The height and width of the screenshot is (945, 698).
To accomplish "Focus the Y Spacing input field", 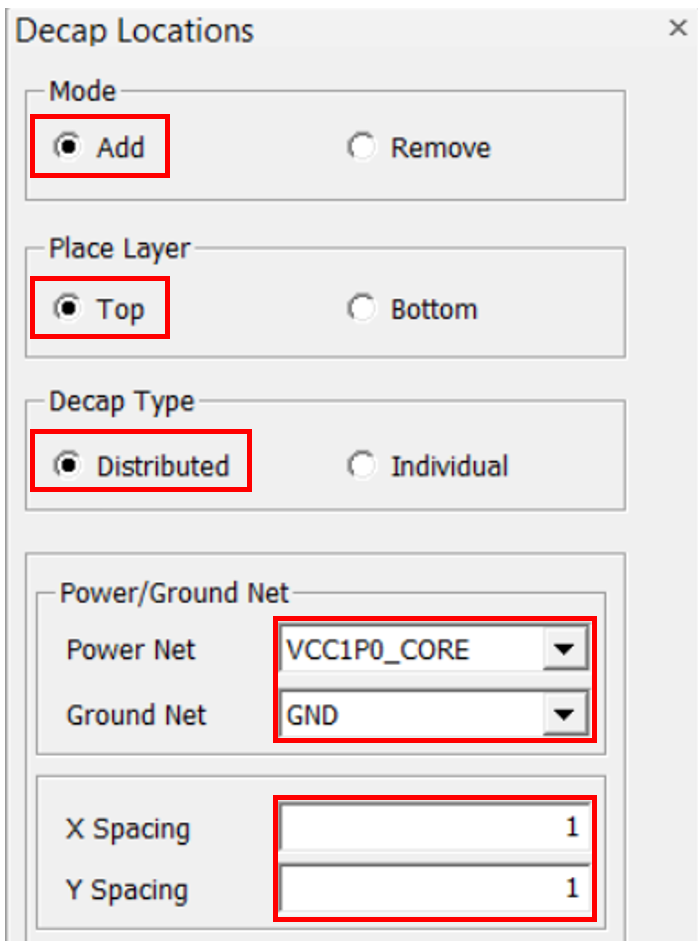I will click(434, 889).
